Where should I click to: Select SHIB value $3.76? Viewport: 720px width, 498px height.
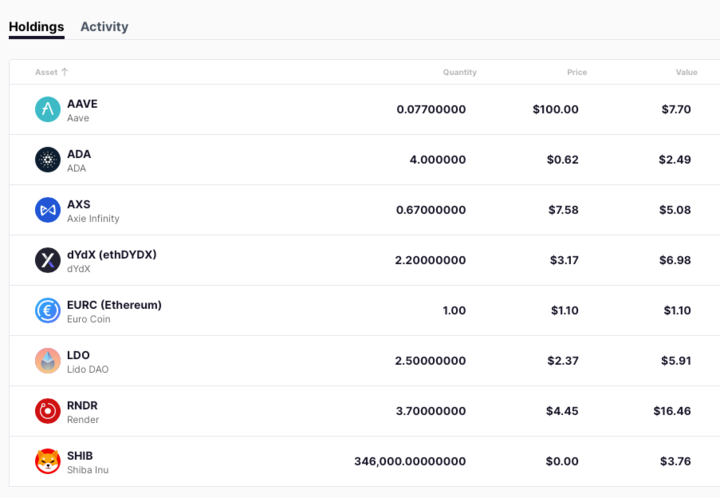click(675, 461)
